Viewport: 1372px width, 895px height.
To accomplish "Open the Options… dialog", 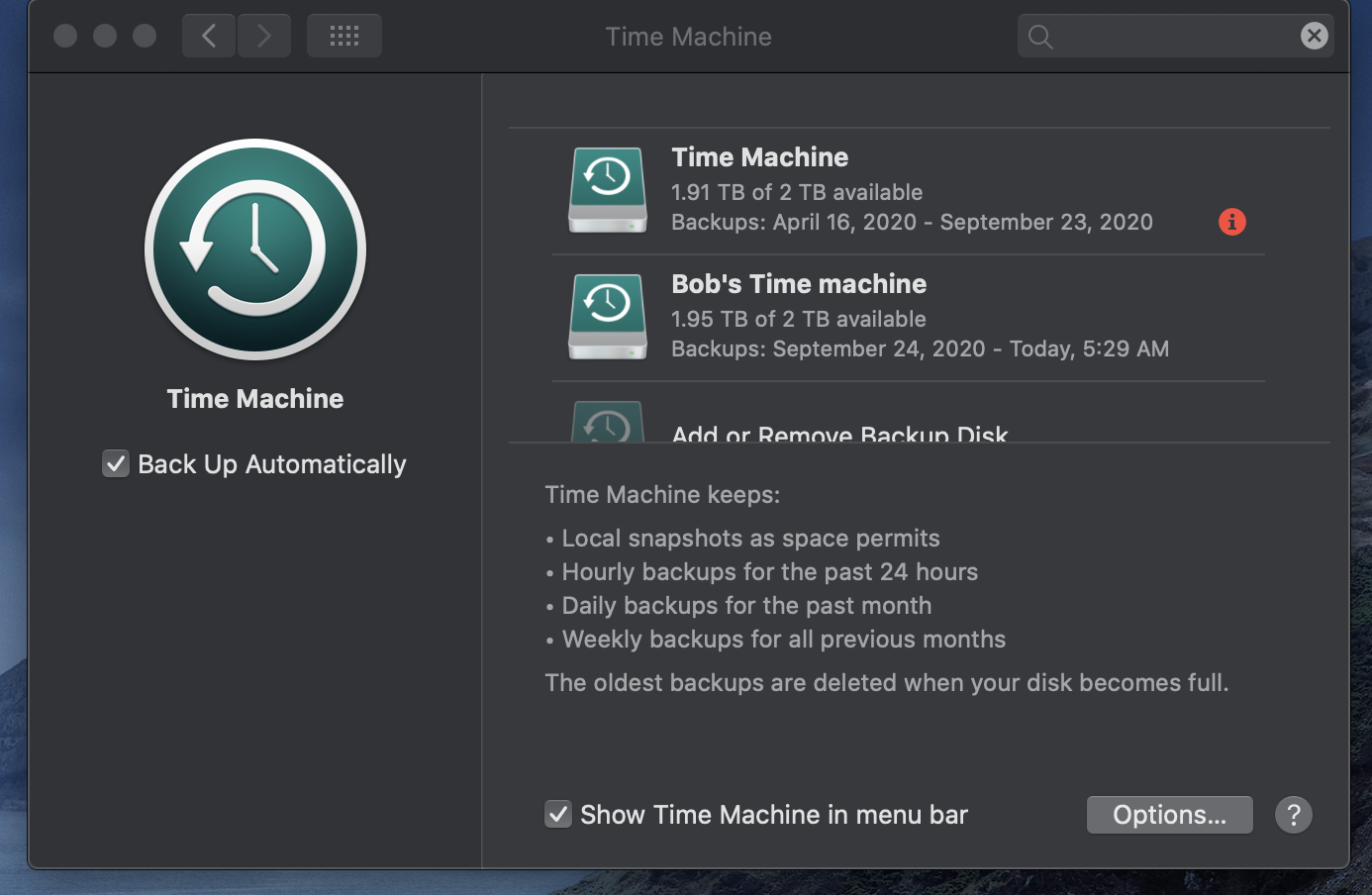I will [x=1169, y=815].
